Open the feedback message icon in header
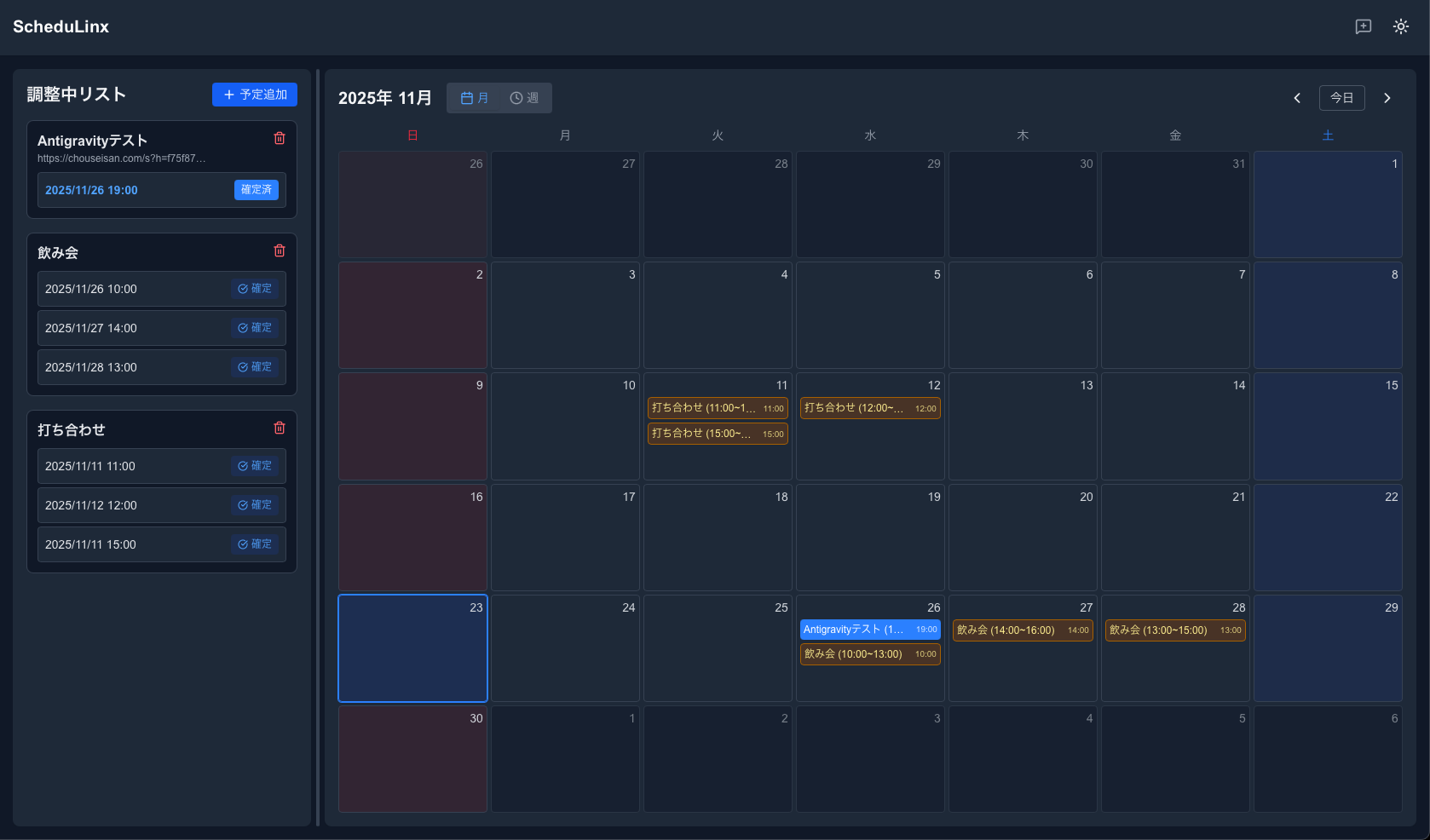1430x840 pixels. (1364, 26)
